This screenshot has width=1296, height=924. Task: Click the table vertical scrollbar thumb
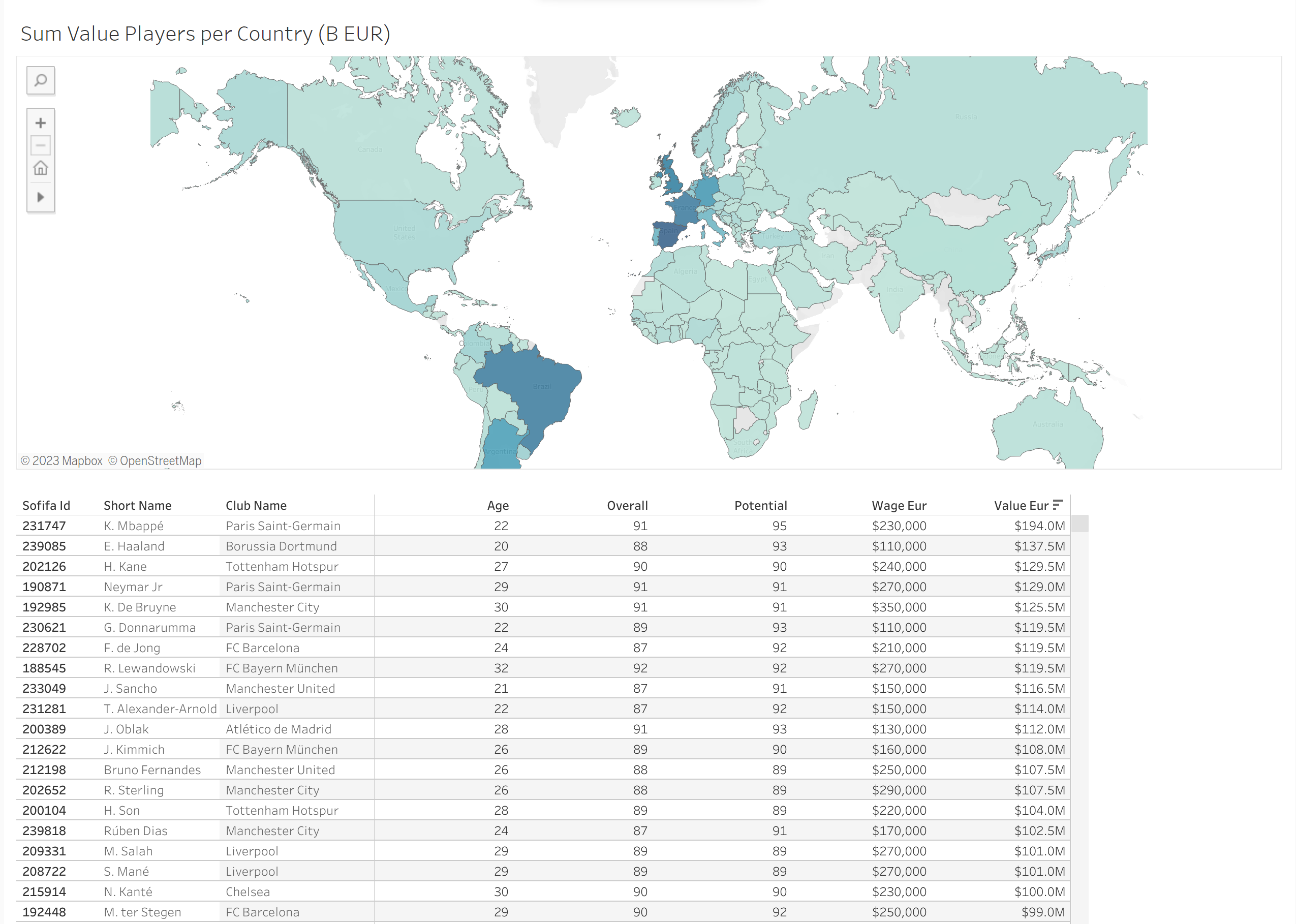[x=1079, y=523]
